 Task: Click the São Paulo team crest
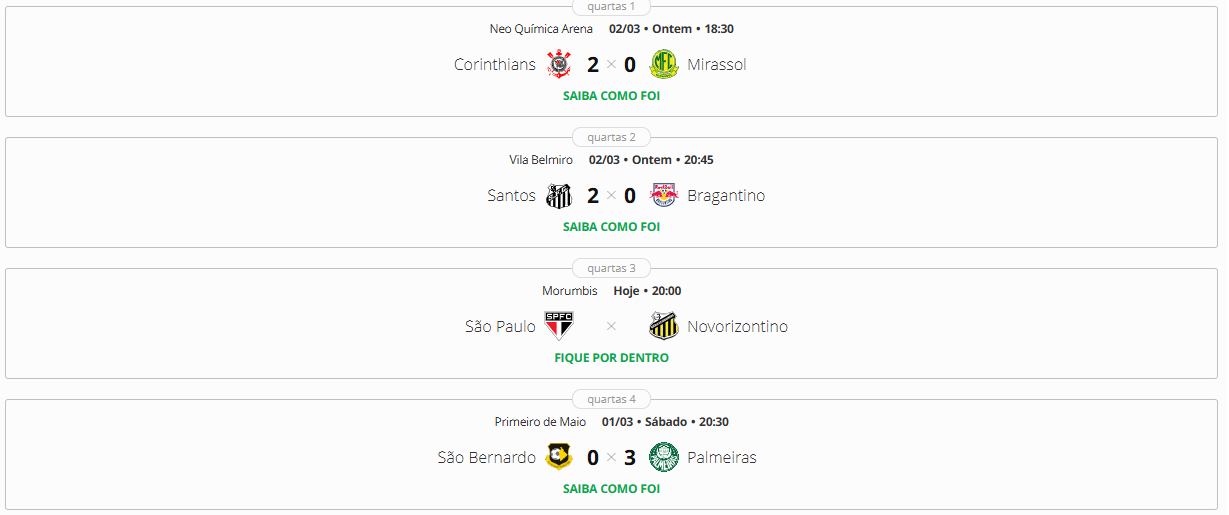(x=559, y=327)
